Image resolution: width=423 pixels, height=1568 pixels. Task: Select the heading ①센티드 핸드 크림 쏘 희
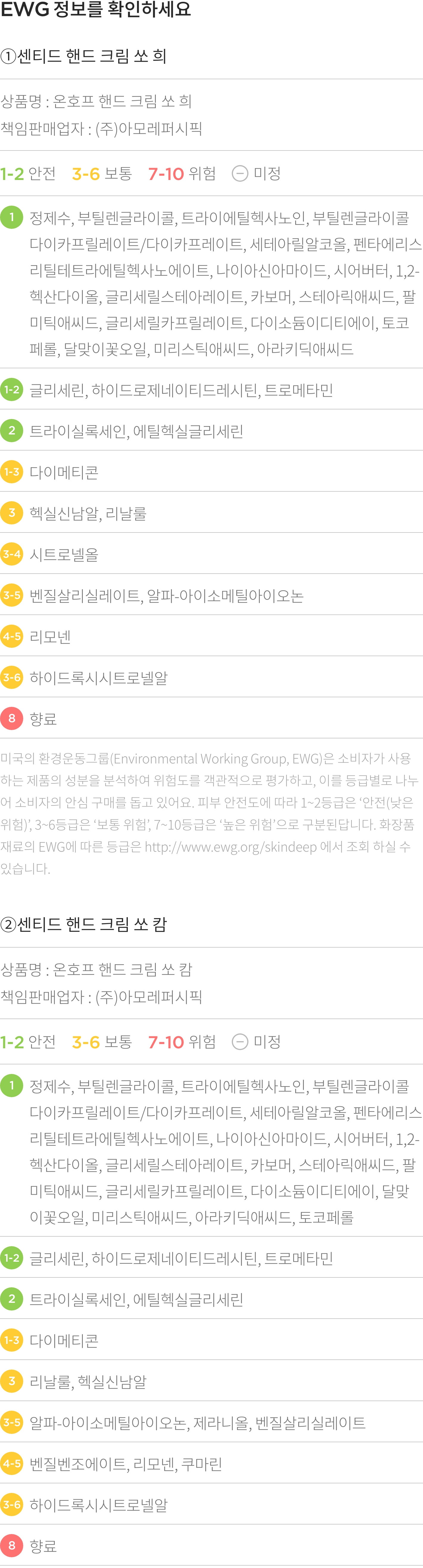[83, 56]
